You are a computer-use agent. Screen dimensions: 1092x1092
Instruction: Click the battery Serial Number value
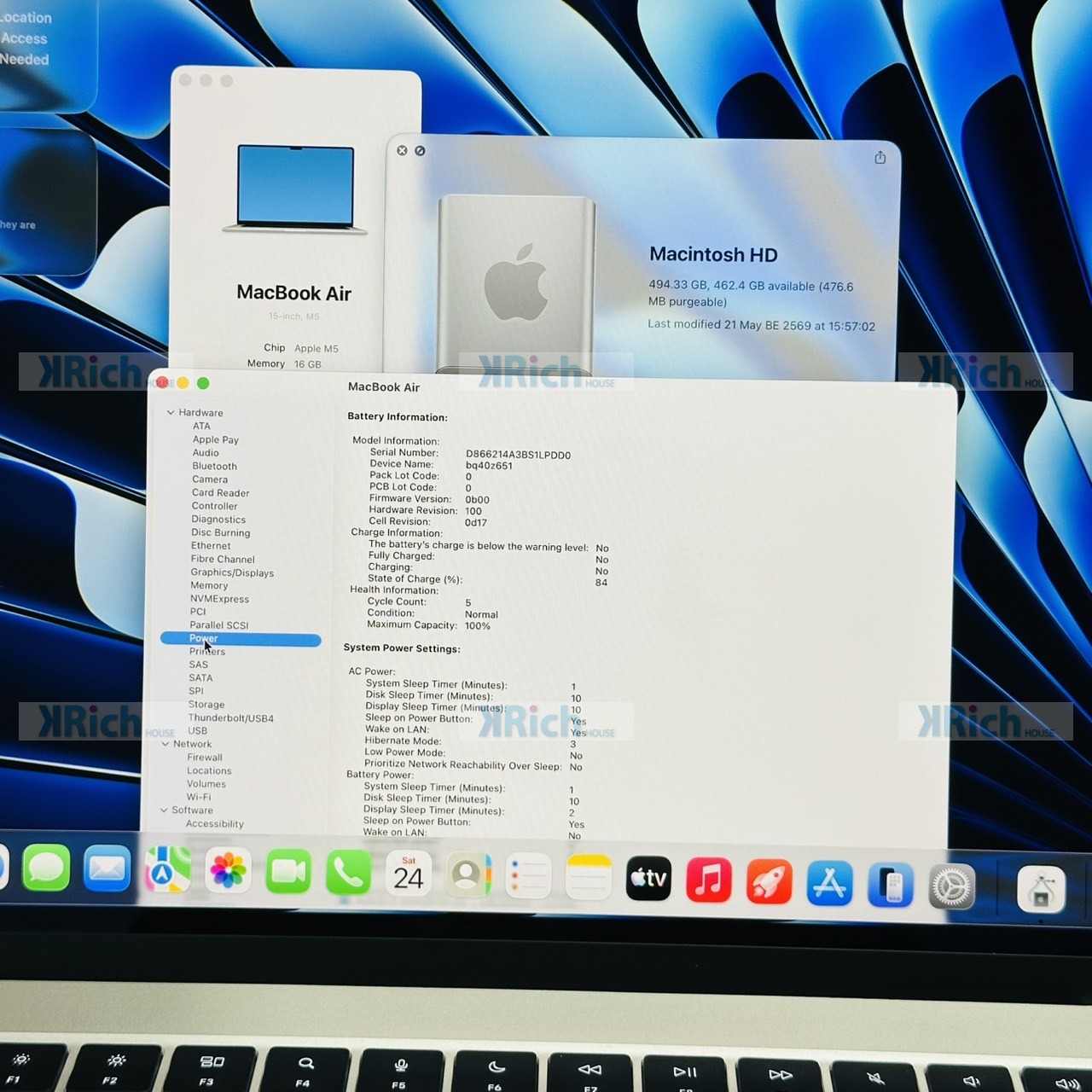(x=518, y=455)
